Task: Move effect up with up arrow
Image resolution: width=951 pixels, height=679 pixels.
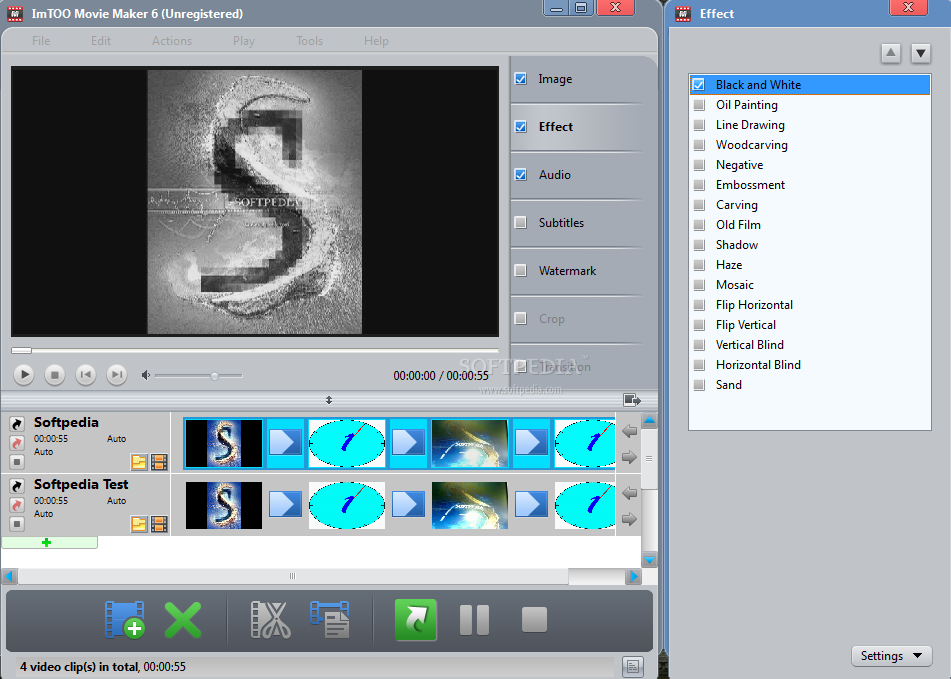Action: pos(890,53)
